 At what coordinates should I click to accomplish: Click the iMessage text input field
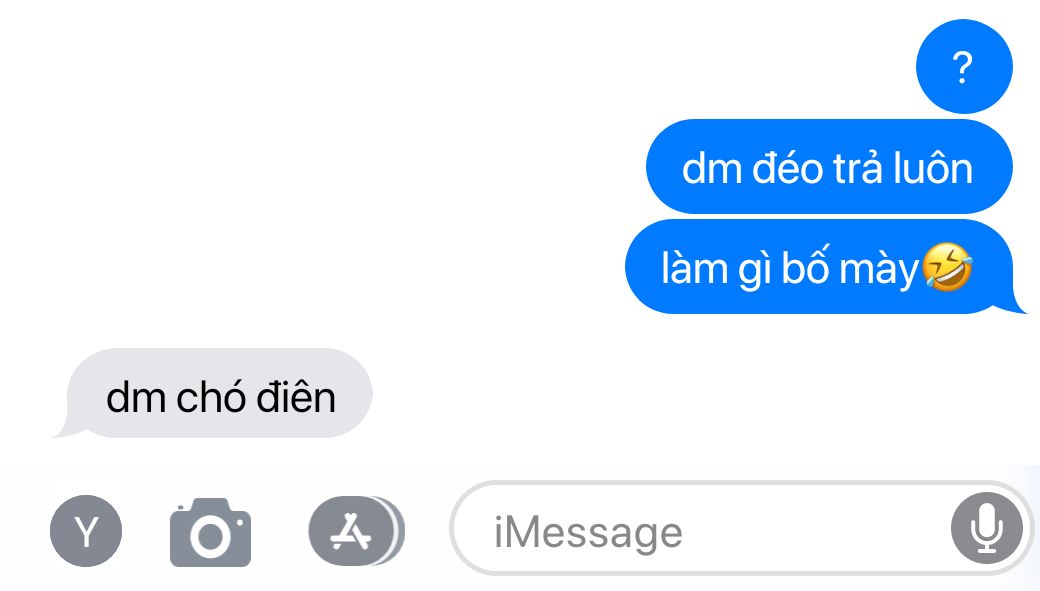[741, 528]
